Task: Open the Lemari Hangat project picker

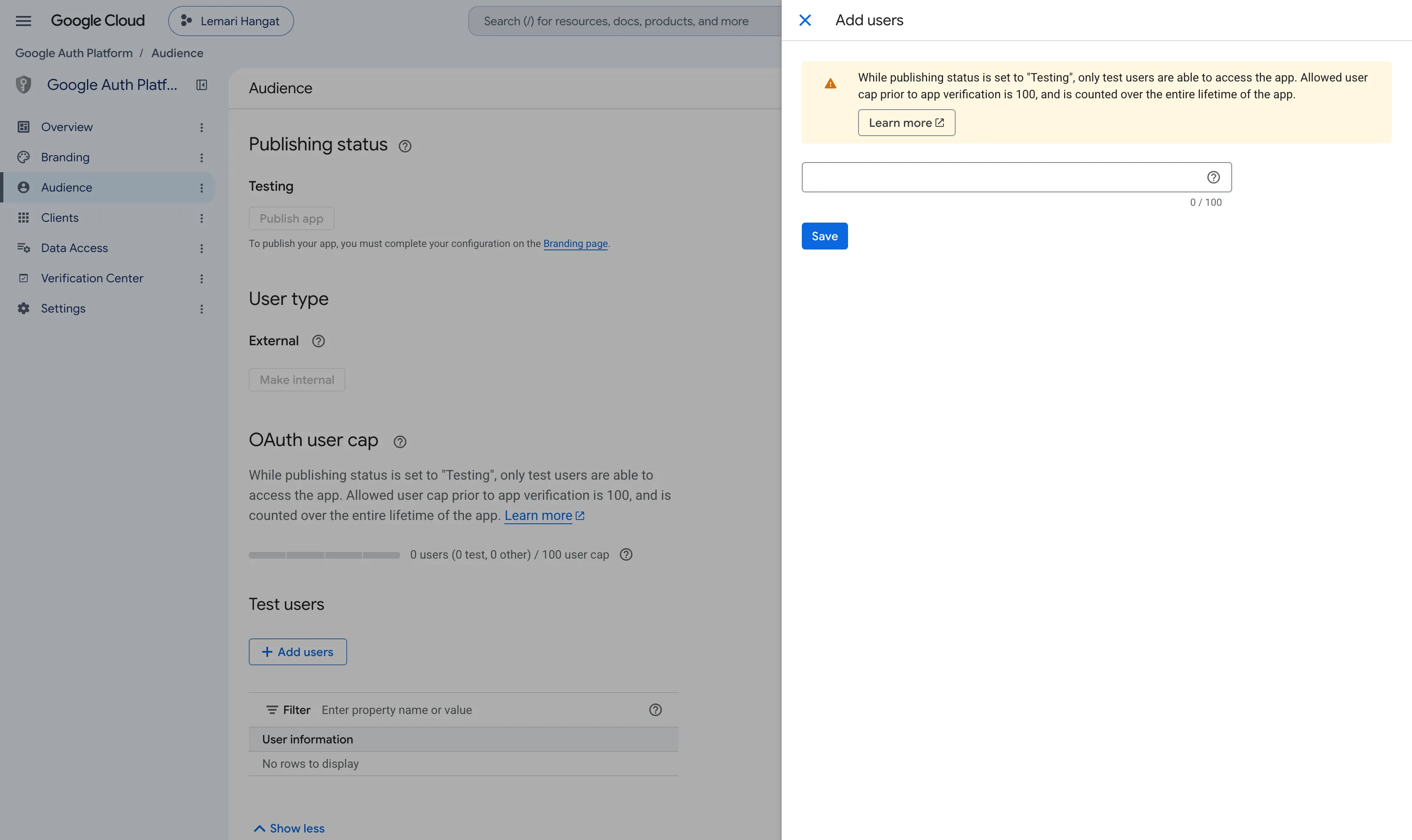Action: coord(231,21)
